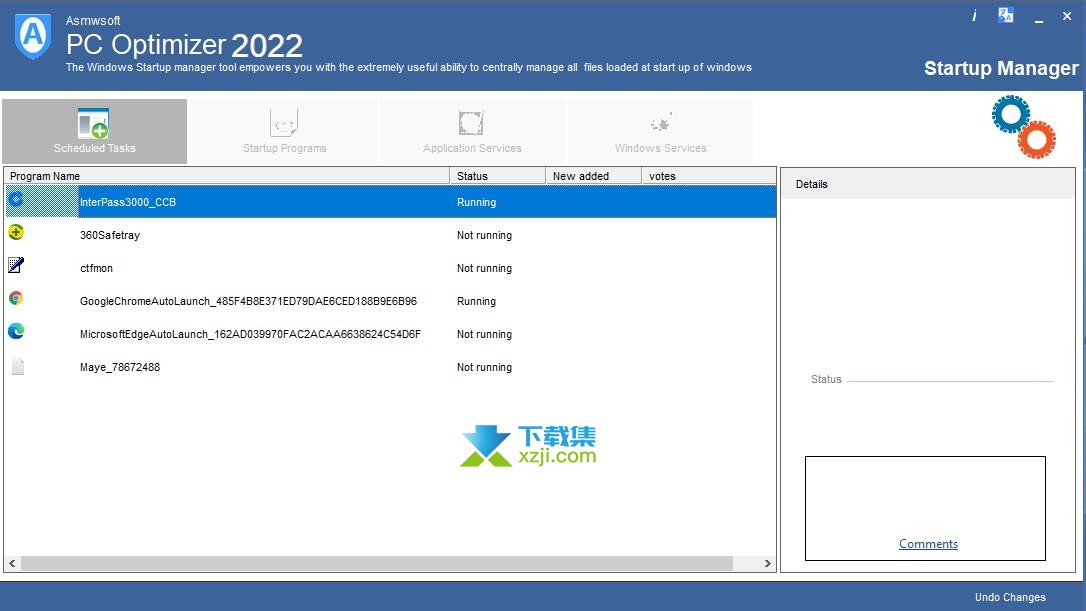
Task: Click the Microsoft Edge AutoLaunch icon
Action: (x=16, y=331)
